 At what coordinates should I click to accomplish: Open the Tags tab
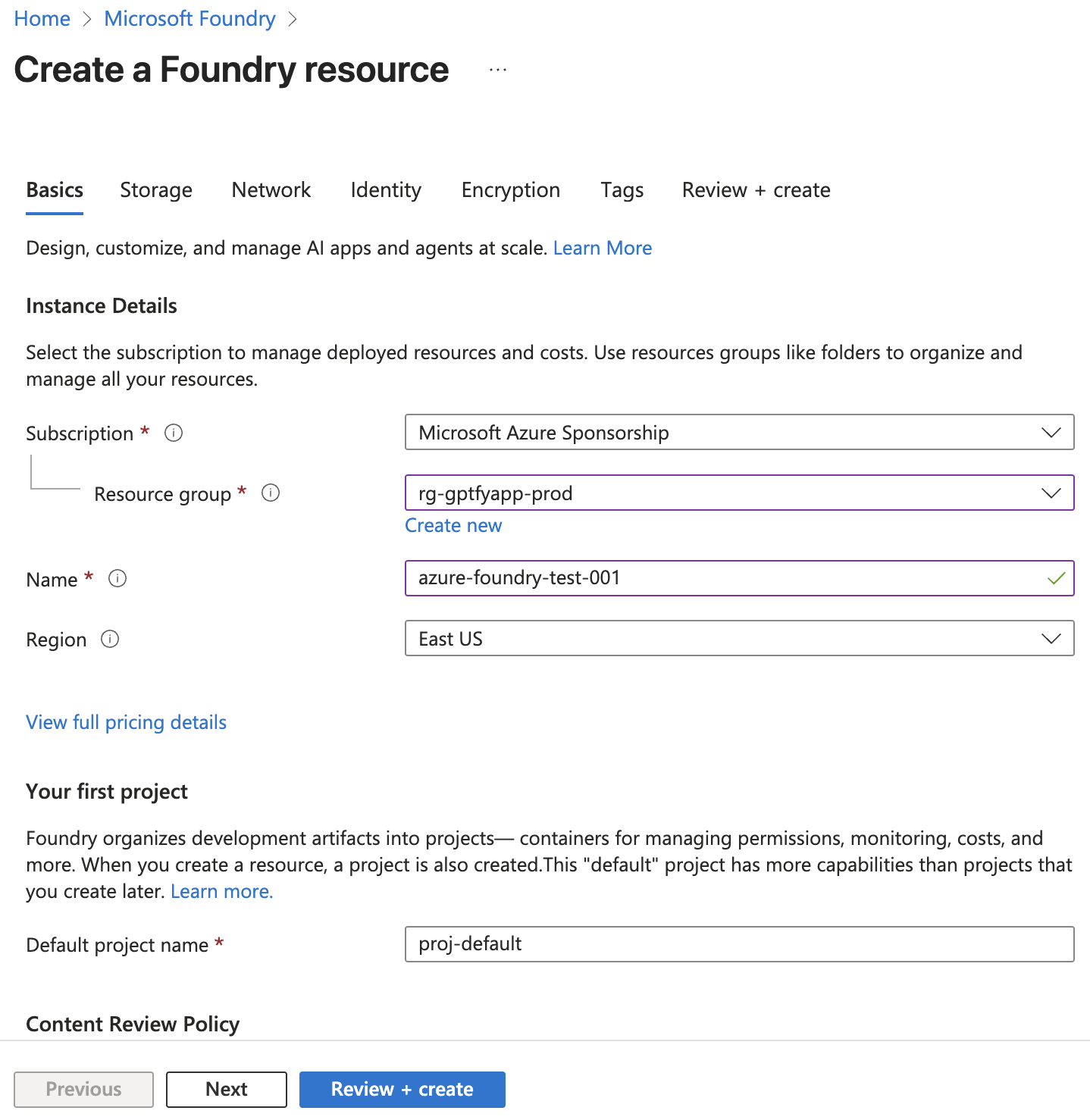(x=622, y=190)
